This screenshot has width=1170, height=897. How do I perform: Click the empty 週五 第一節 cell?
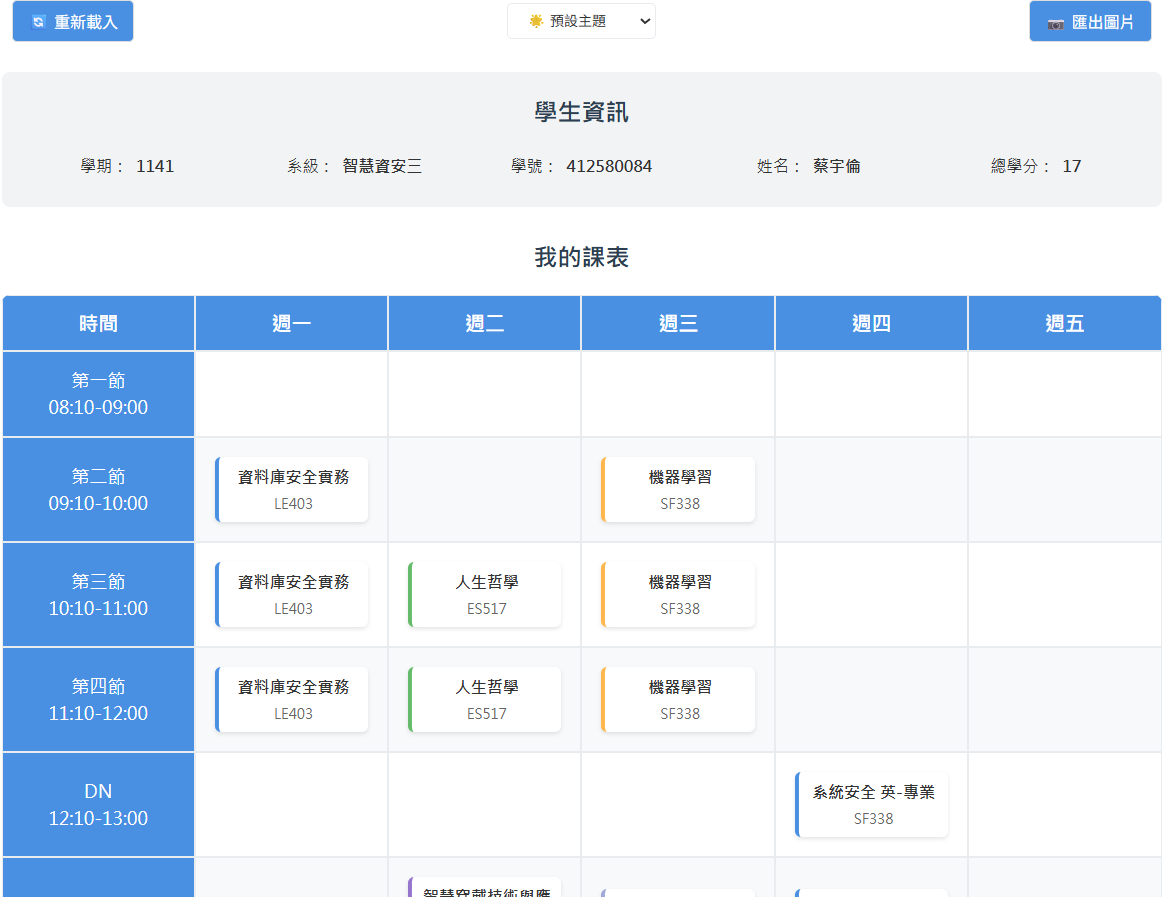pos(1064,394)
